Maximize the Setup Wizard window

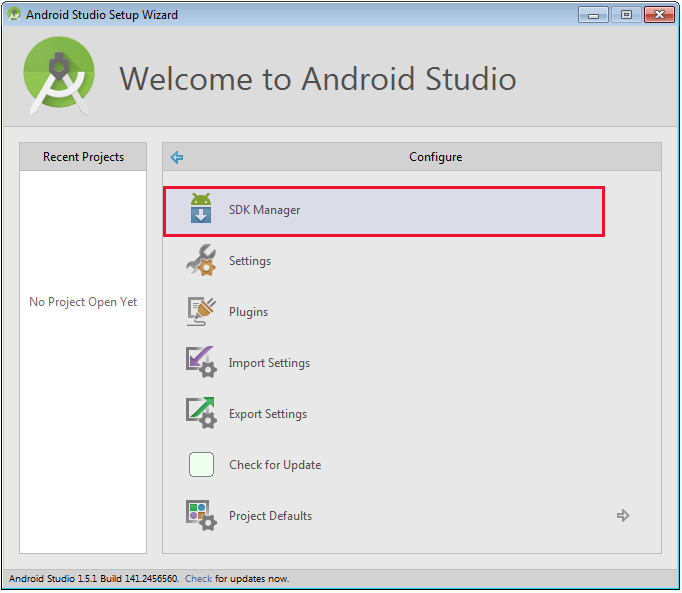(626, 14)
